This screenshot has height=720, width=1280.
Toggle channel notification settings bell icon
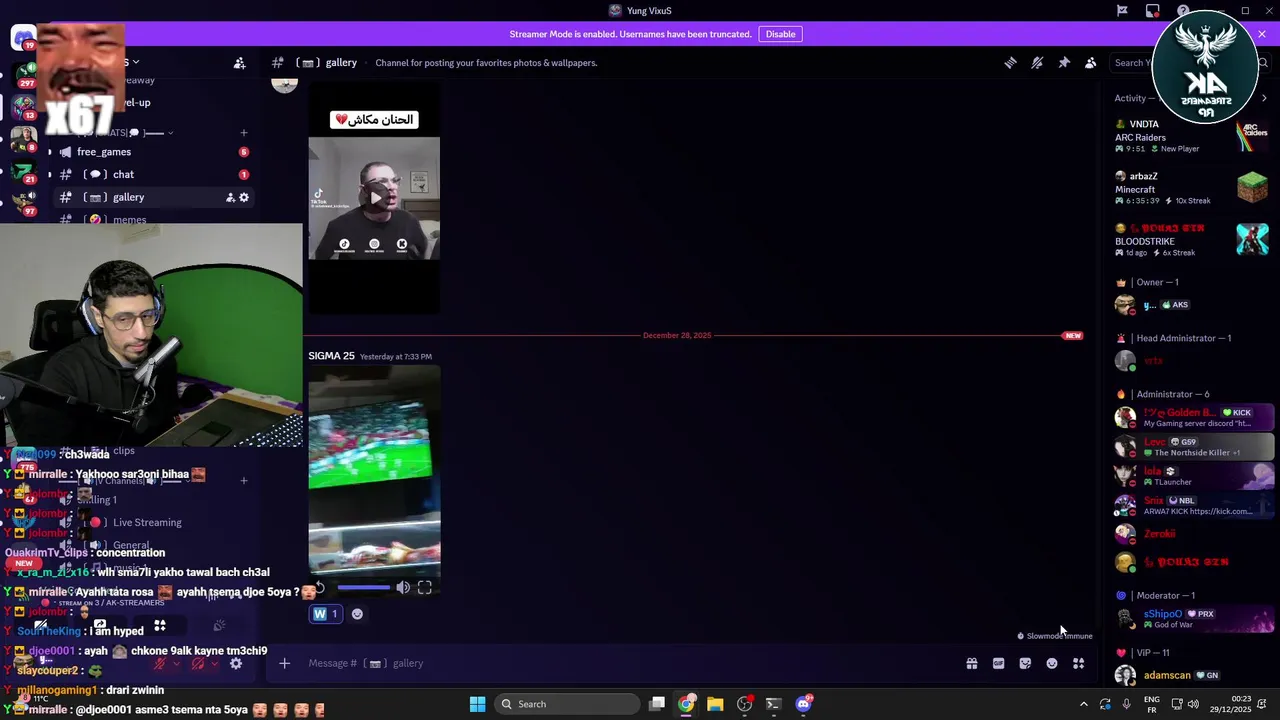click(x=1037, y=63)
